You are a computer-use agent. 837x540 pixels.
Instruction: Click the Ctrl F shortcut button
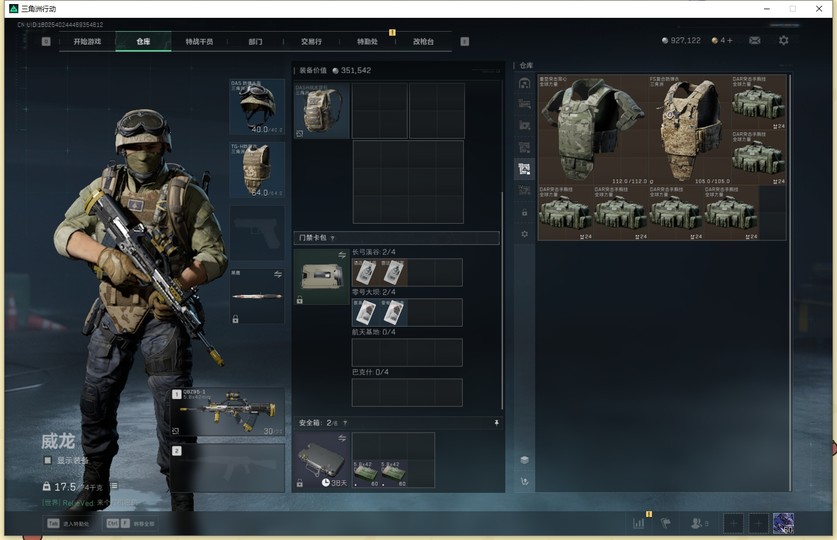(x=130, y=523)
